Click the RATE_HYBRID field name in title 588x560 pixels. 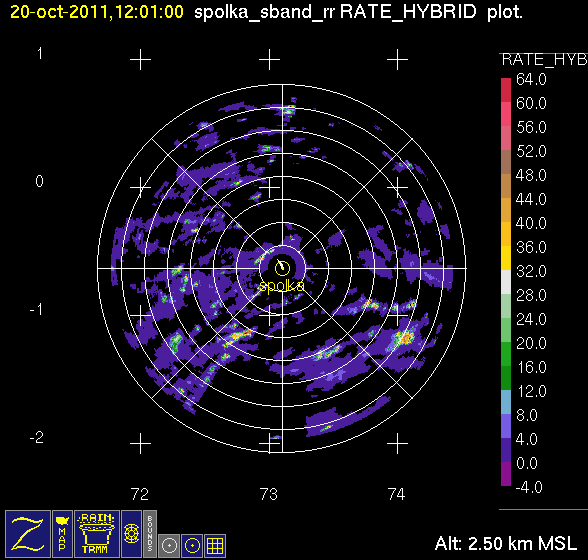click(x=408, y=12)
